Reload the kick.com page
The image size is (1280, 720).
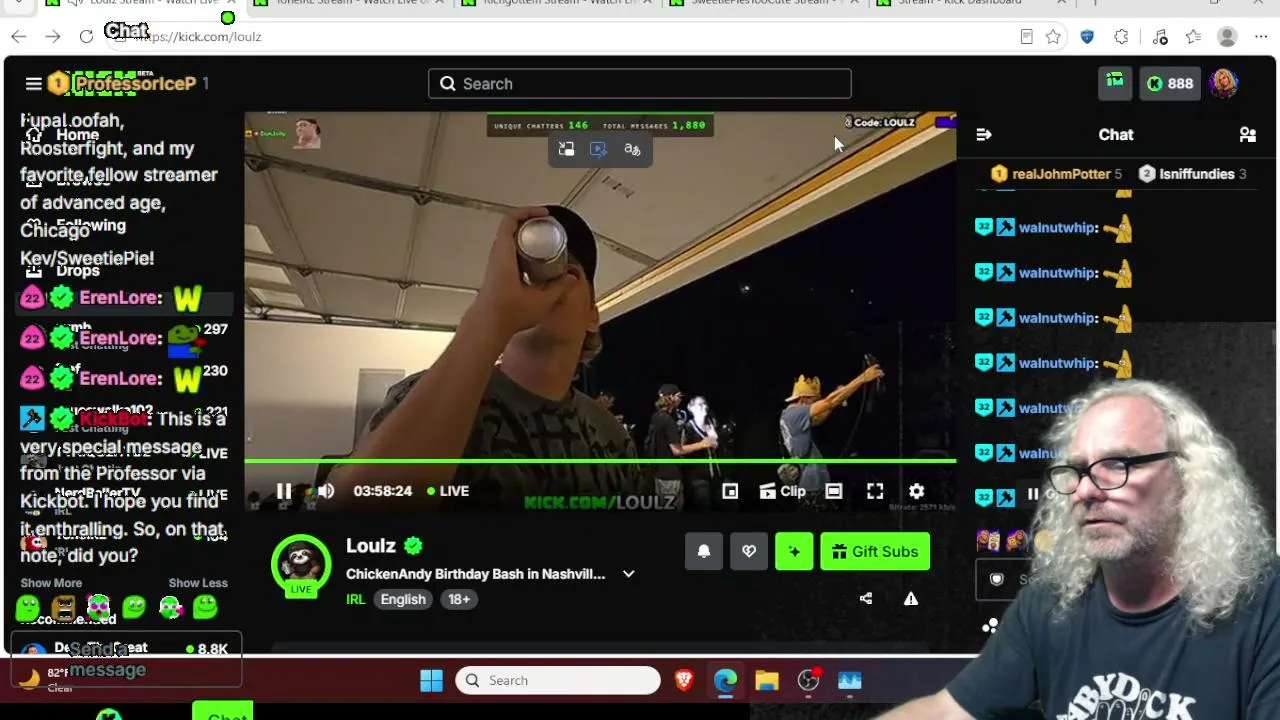87,37
